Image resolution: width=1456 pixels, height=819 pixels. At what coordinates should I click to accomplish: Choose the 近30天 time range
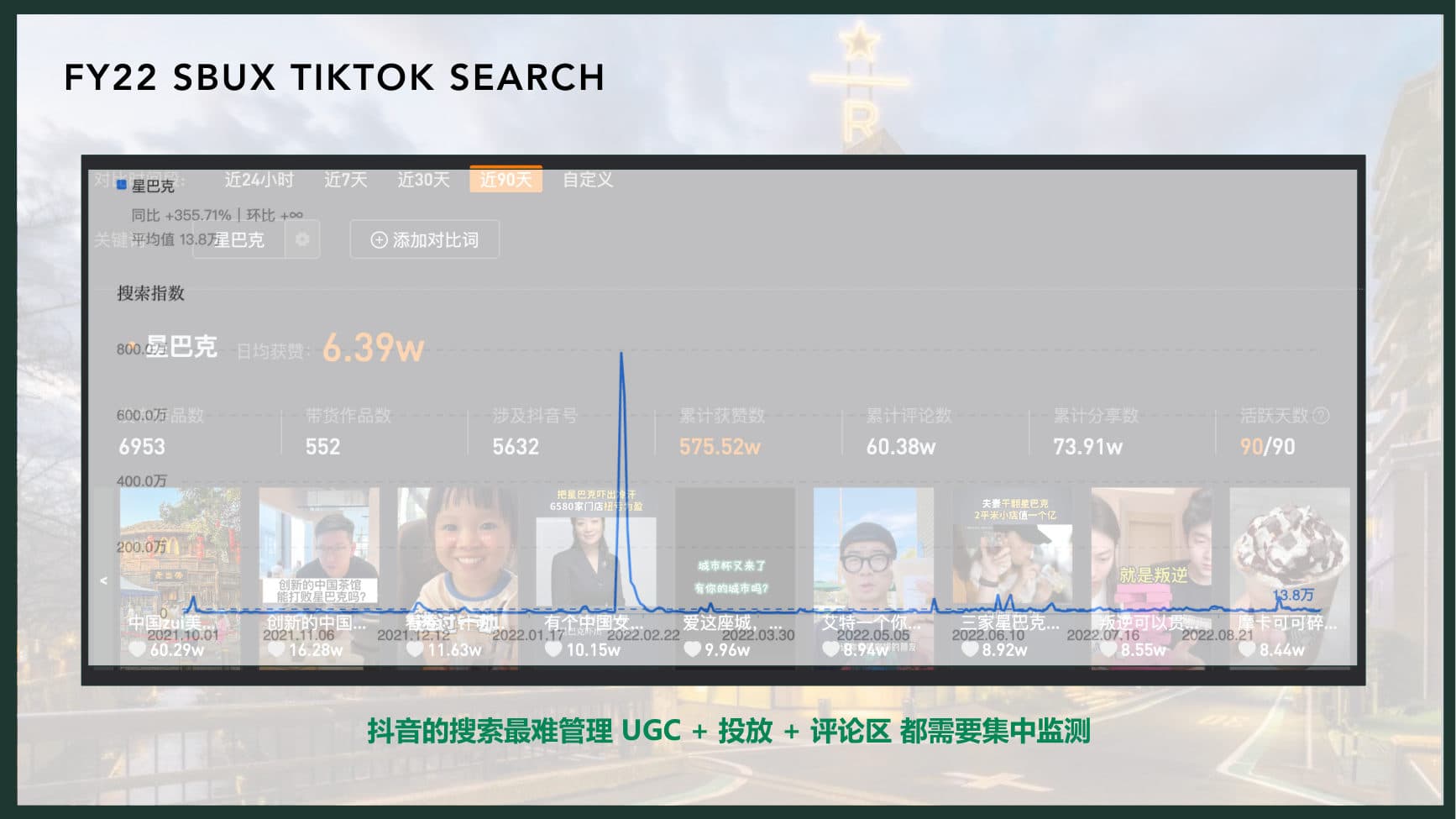(423, 180)
